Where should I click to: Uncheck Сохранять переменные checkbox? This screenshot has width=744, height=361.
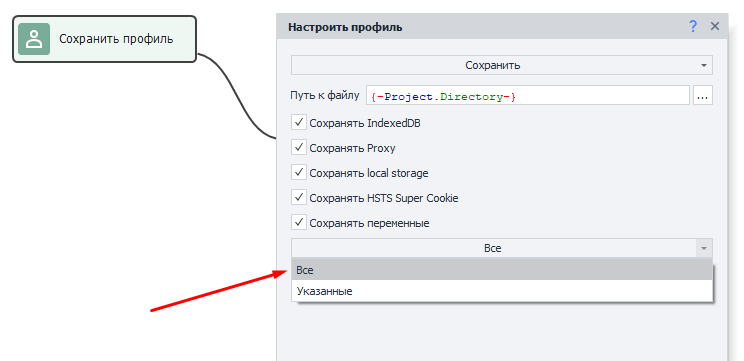(x=299, y=222)
